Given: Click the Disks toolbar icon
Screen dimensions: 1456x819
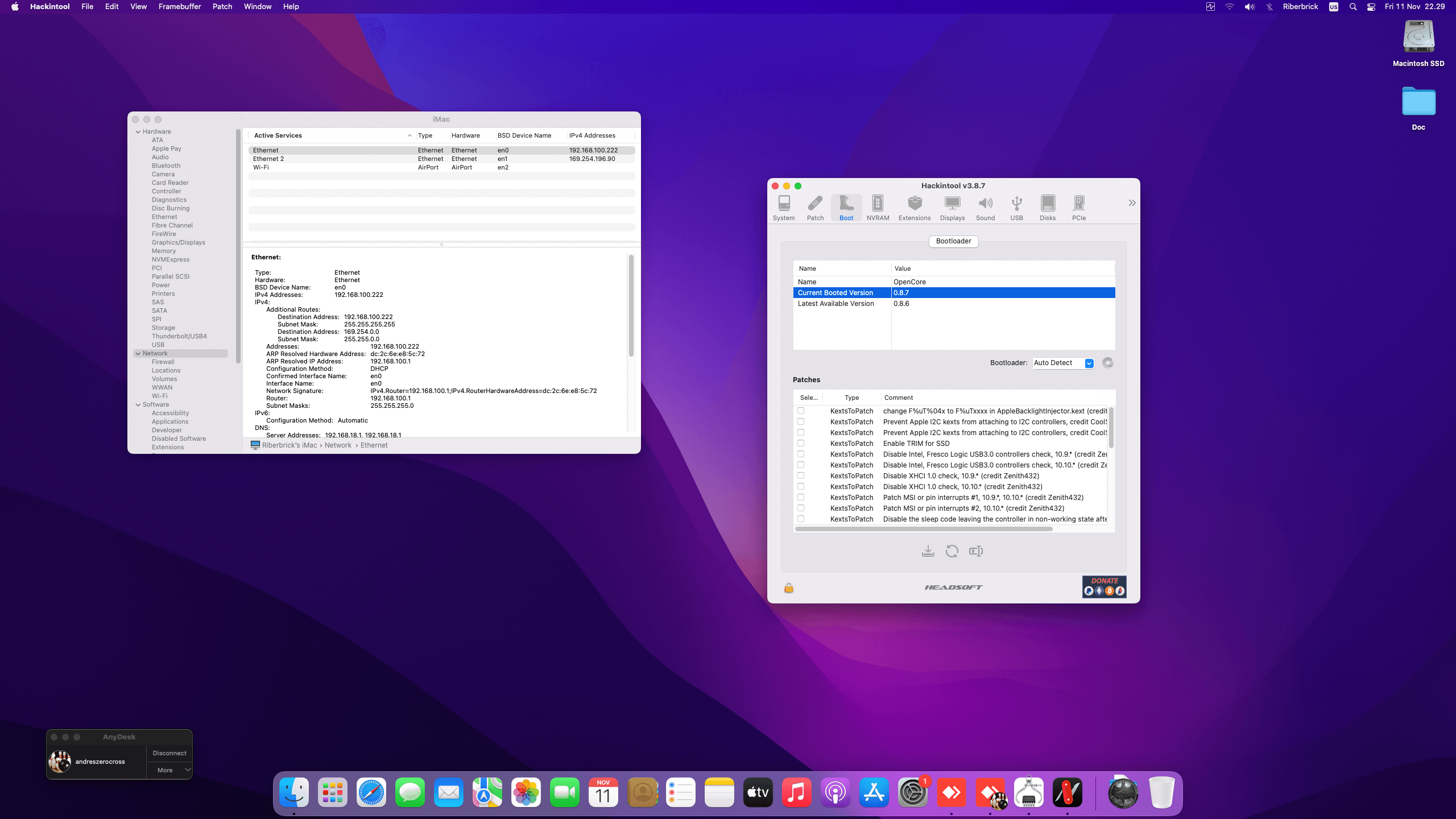Looking at the screenshot, I should point(1047,208).
